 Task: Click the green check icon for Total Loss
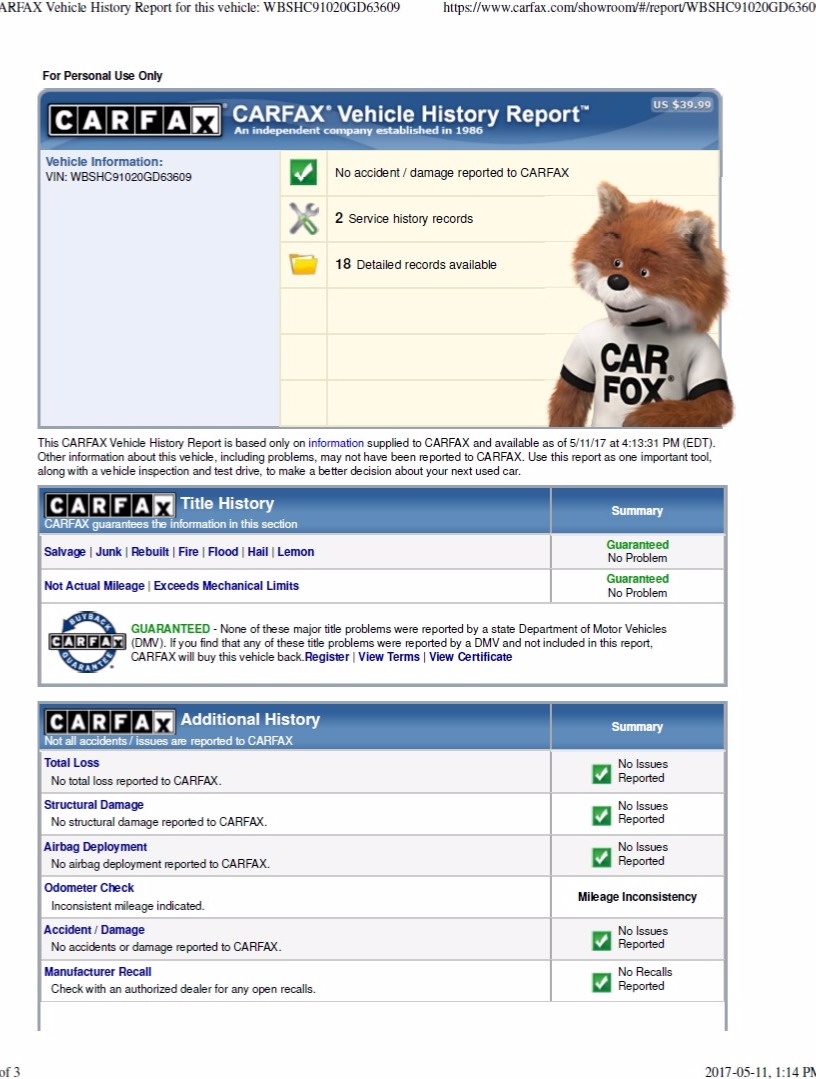(x=601, y=773)
